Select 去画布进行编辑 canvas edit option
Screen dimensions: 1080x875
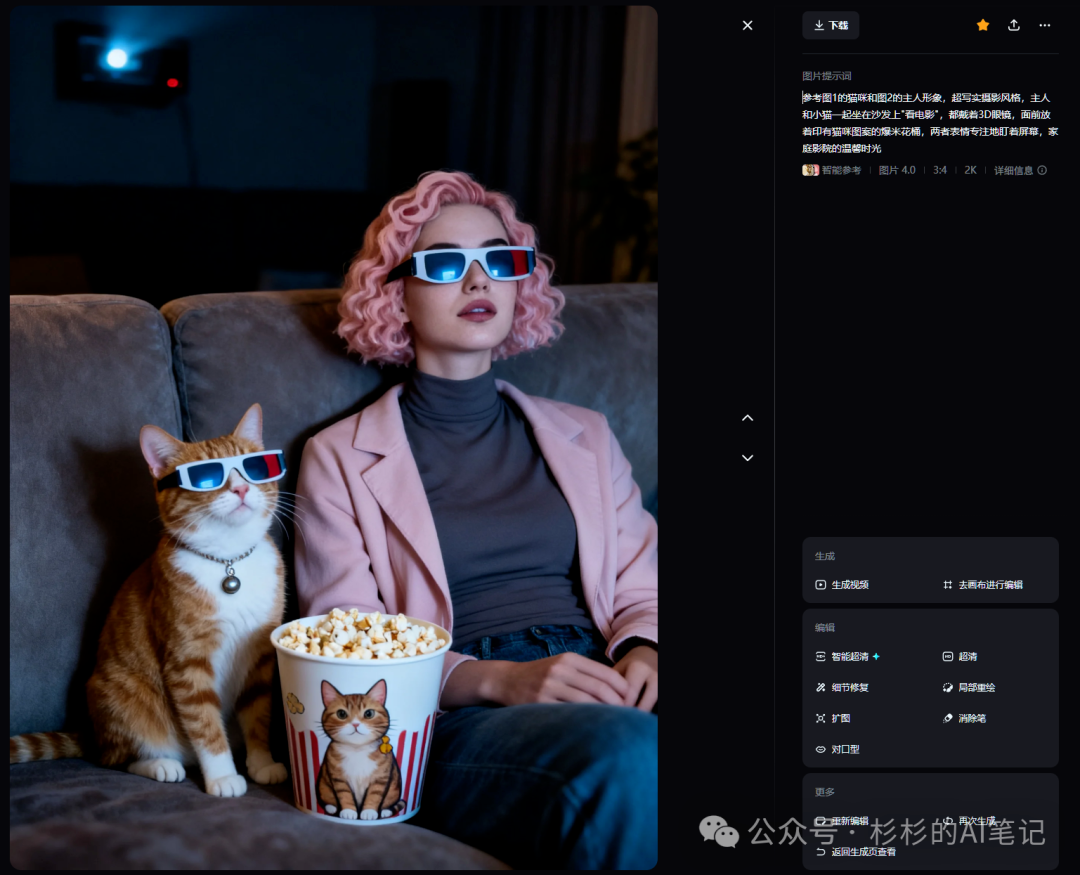(983, 584)
